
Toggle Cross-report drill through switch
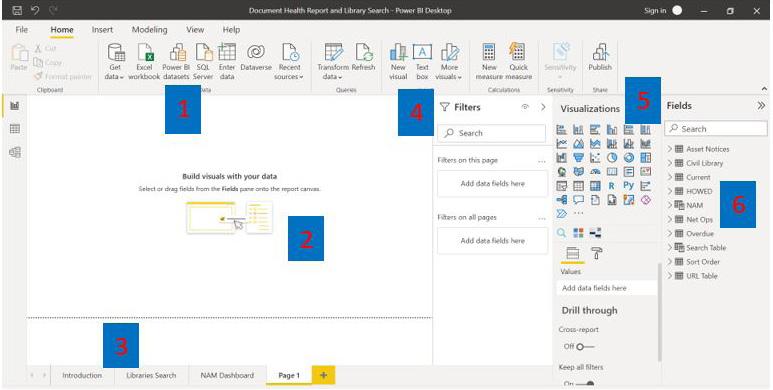[586, 347]
